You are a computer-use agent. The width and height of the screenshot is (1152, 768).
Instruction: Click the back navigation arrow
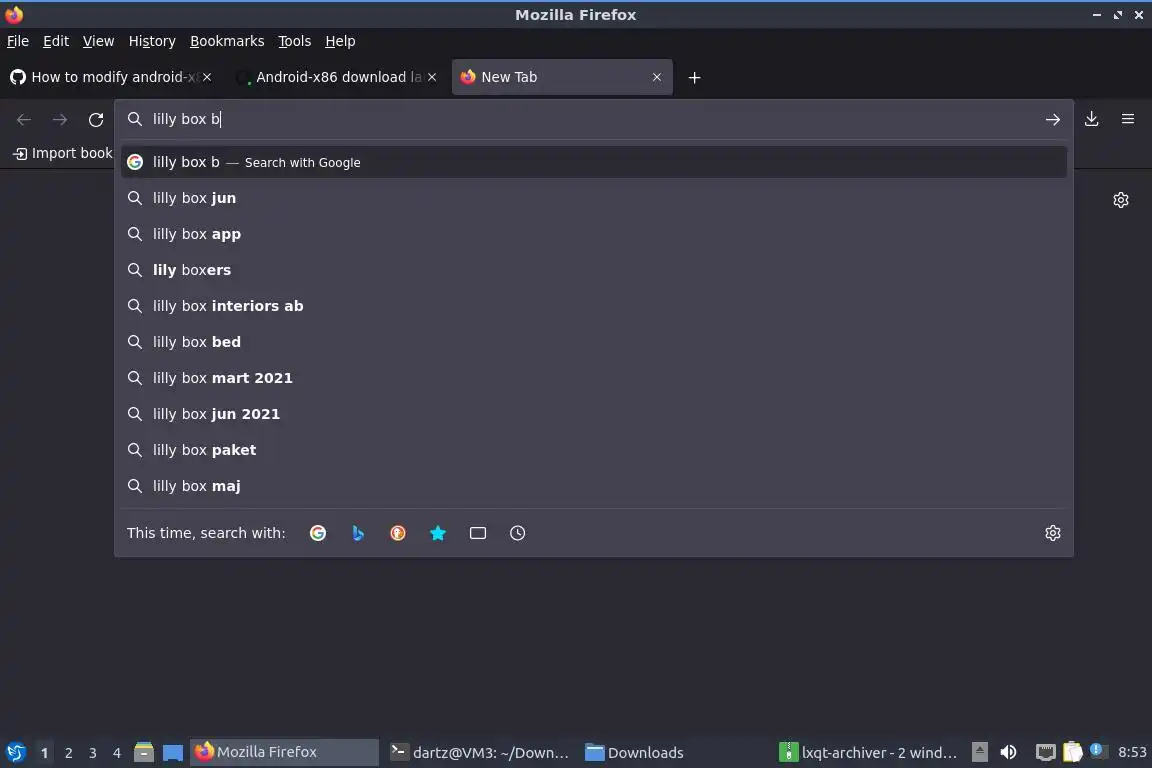pyautogui.click(x=24, y=120)
